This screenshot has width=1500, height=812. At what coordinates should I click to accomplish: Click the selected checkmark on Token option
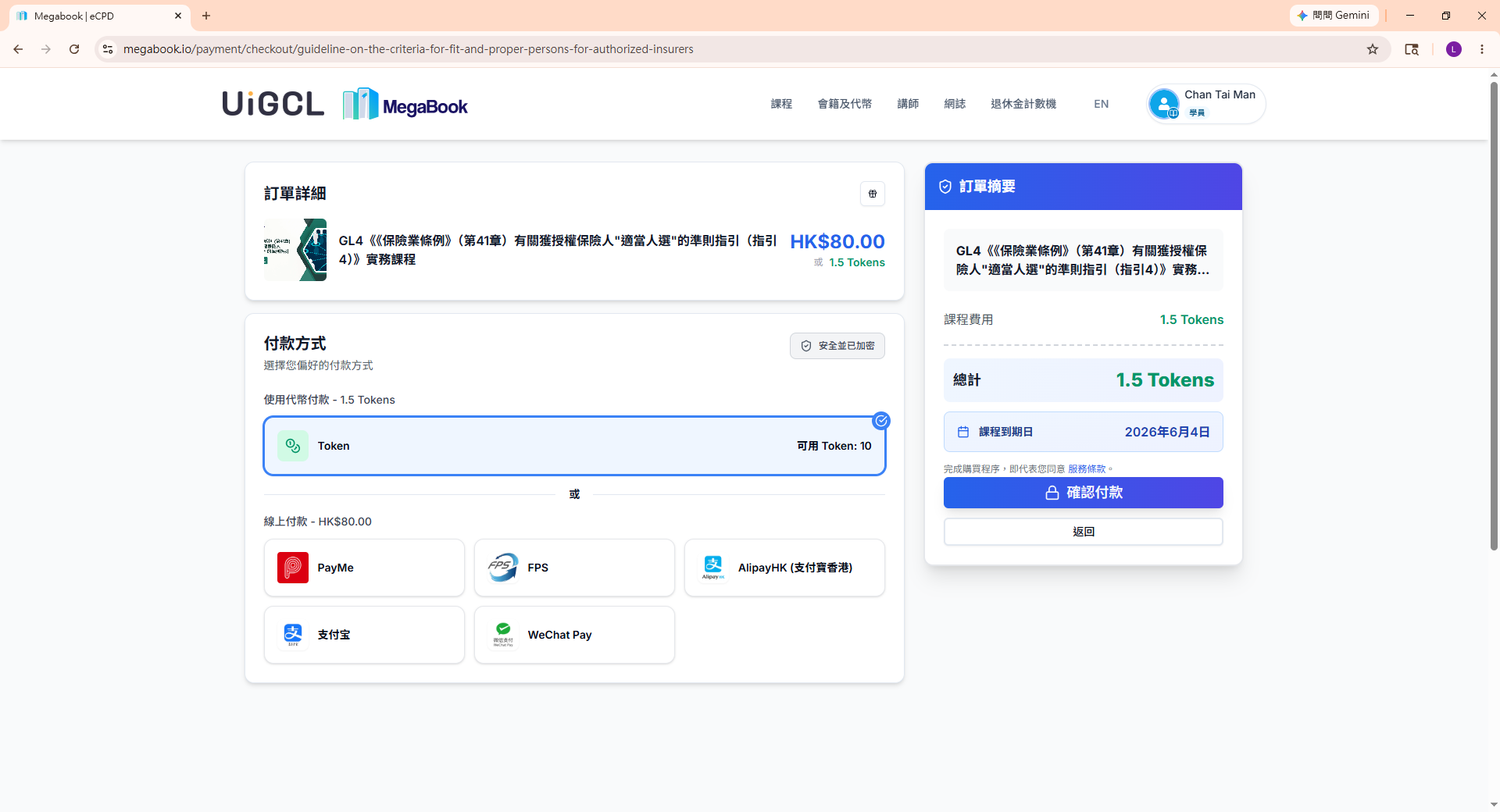881,421
